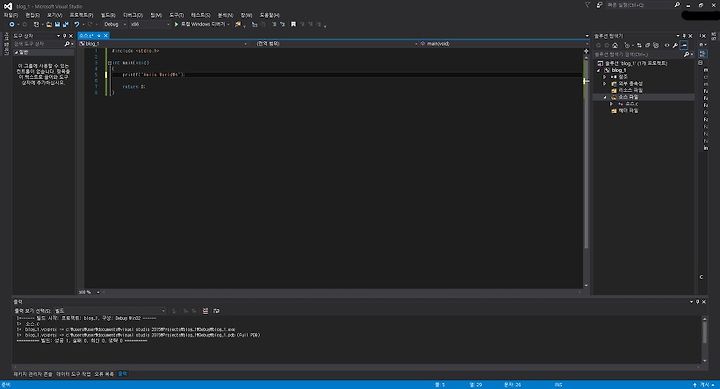This screenshot has height=389, width=720.
Task: Click the Save All icon in toolbar
Action: click(x=65, y=24)
